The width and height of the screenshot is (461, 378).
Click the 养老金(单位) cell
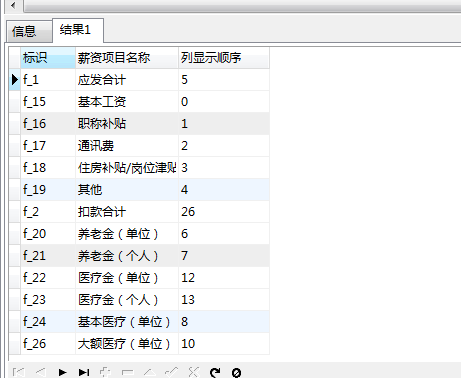(127, 234)
